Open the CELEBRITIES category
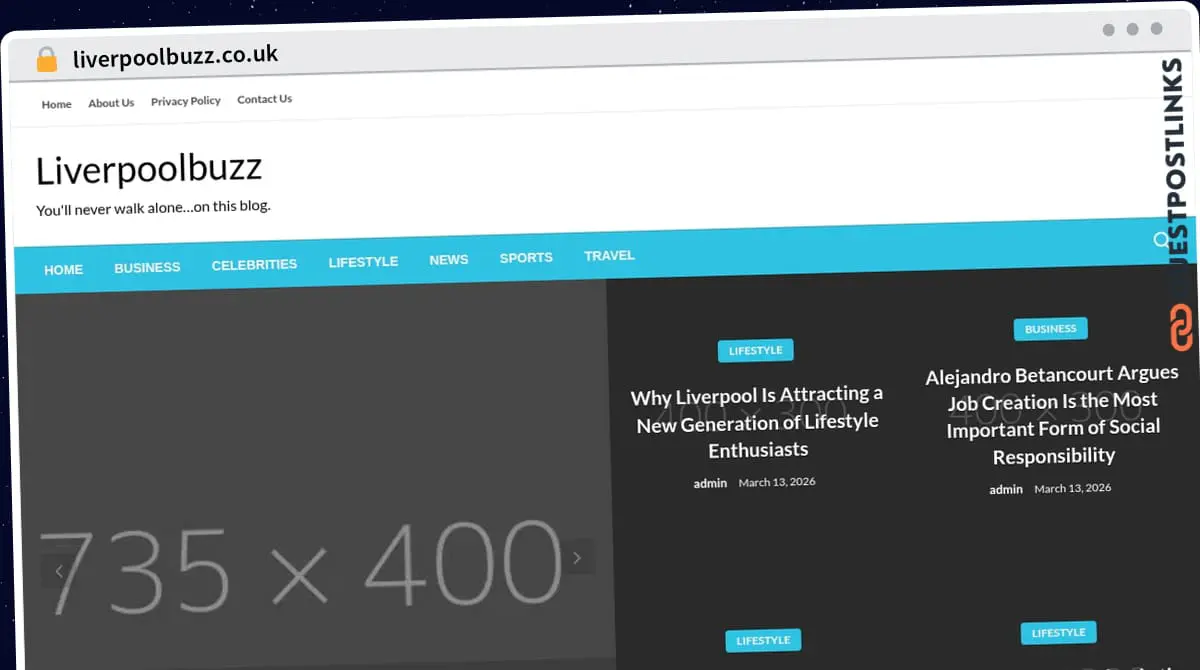The width and height of the screenshot is (1200, 670). pos(254,265)
